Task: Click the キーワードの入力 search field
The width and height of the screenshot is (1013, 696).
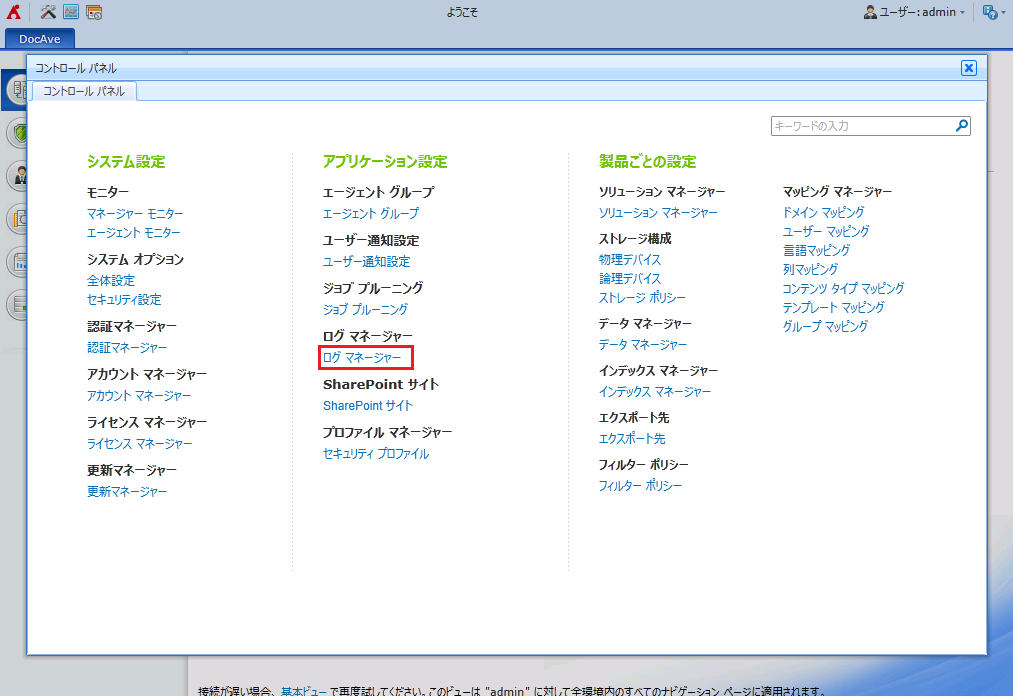Action: [860, 126]
